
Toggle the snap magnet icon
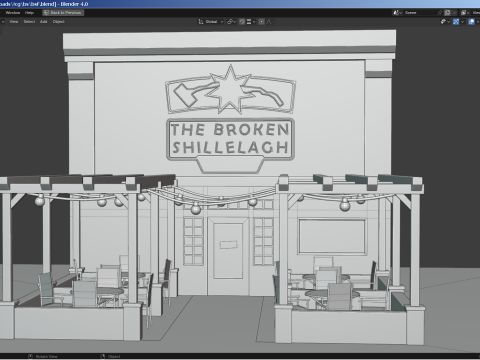coord(242,22)
